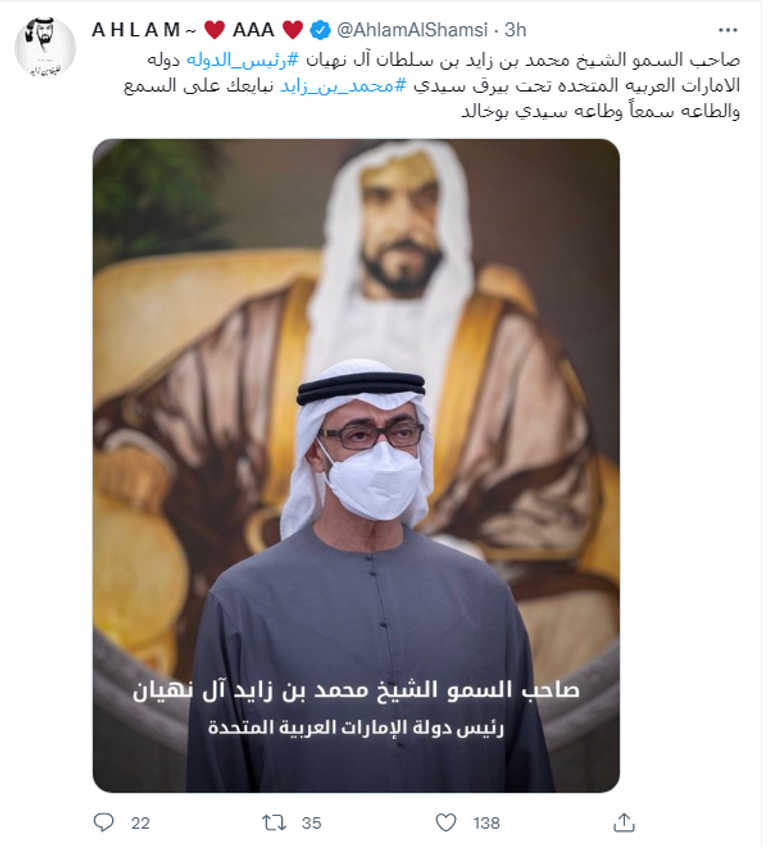The width and height of the screenshot is (768, 847).
Task: Like the tweet with the heart icon
Action: 446,823
